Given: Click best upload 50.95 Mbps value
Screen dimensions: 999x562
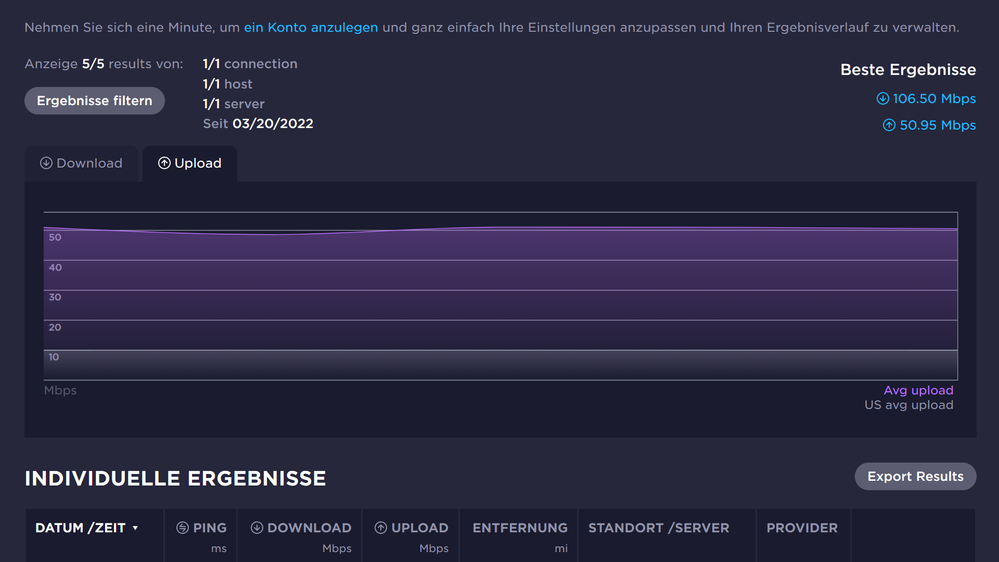Looking at the screenshot, I should [x=937, y=126].
